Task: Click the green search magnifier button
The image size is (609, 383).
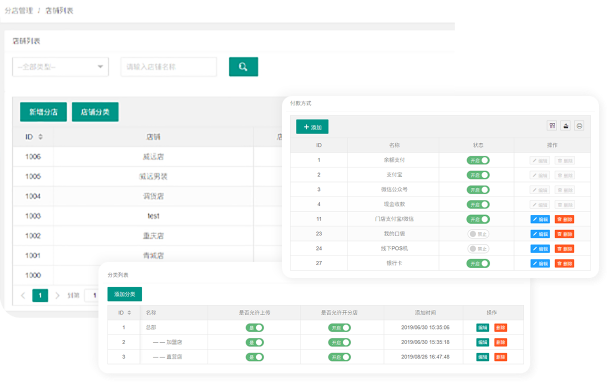Action: coord(243,67)
